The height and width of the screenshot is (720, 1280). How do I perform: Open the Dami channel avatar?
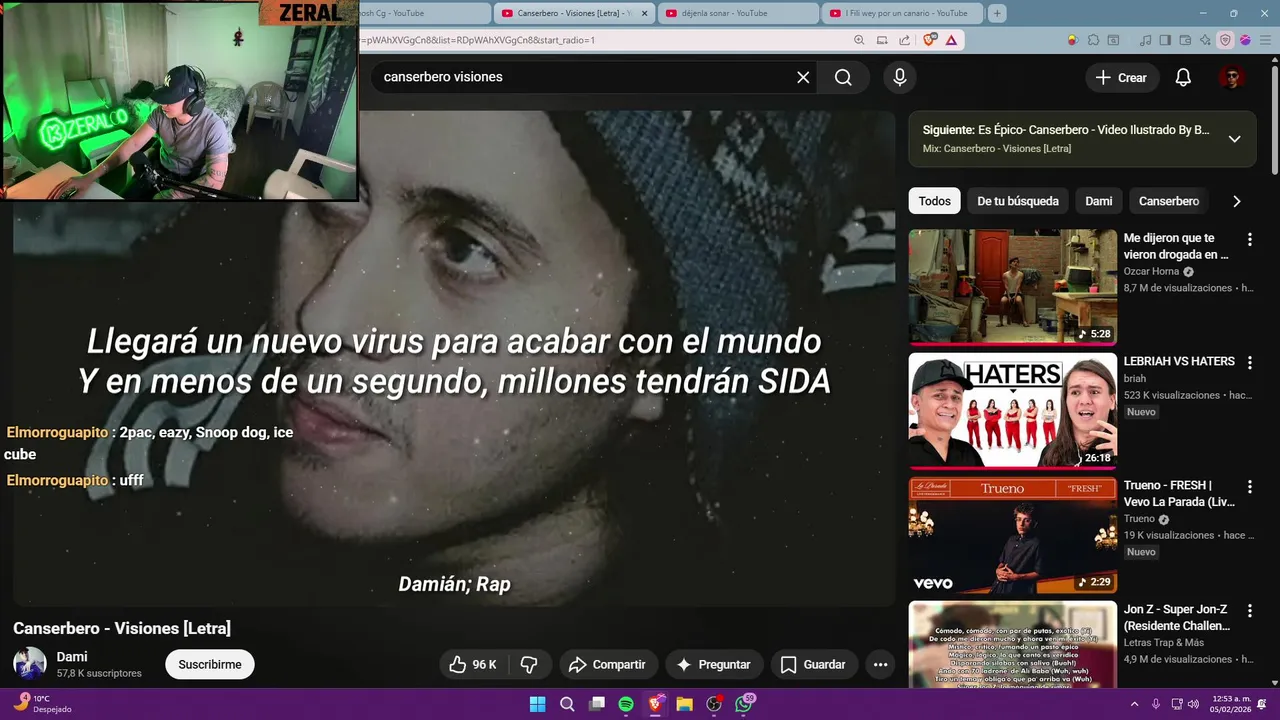30,664
